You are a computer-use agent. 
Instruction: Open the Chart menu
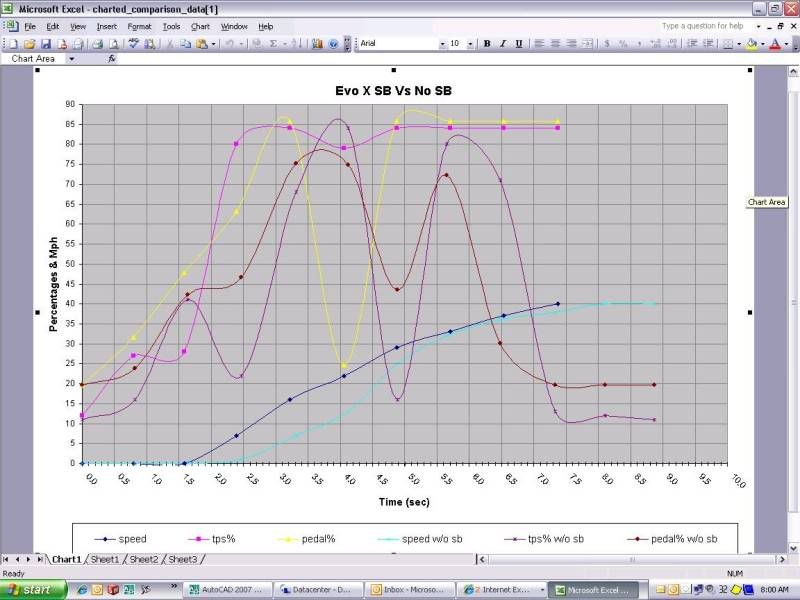200,27
